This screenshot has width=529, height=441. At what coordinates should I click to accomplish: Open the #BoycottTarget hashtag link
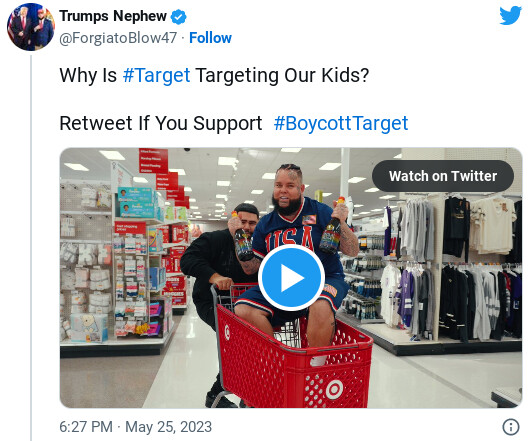(341, 123)
